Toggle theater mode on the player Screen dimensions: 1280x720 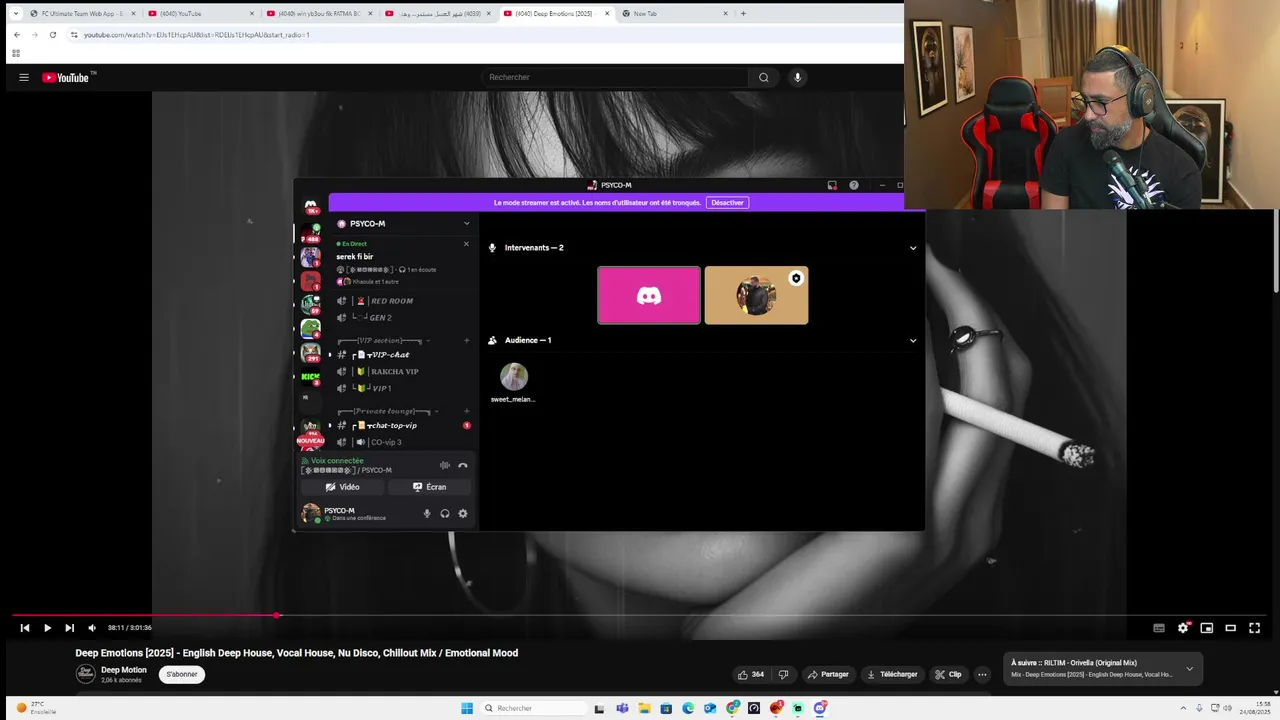[1231, 628]
